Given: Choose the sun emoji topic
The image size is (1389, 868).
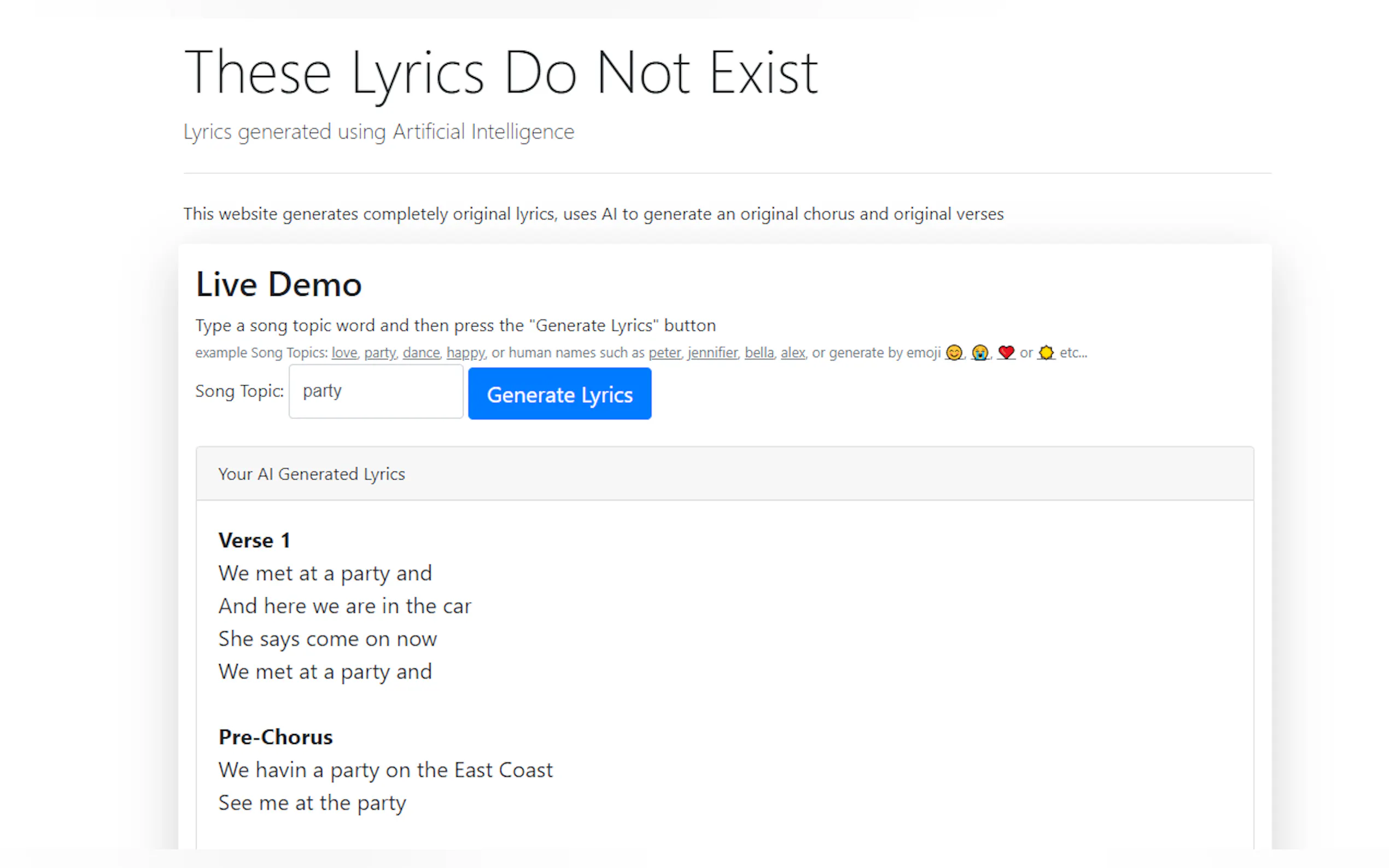Looking at the screenshot, I should click(1046, 353).
